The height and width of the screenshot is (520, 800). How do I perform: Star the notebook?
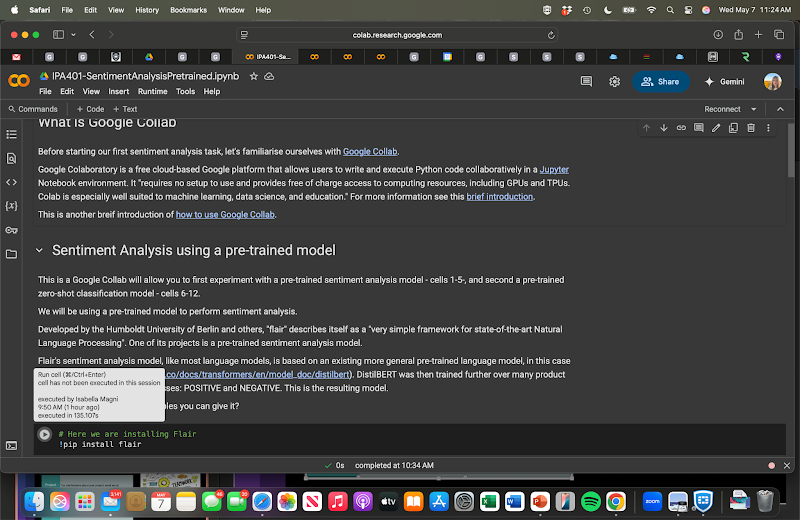pos(254,77)
